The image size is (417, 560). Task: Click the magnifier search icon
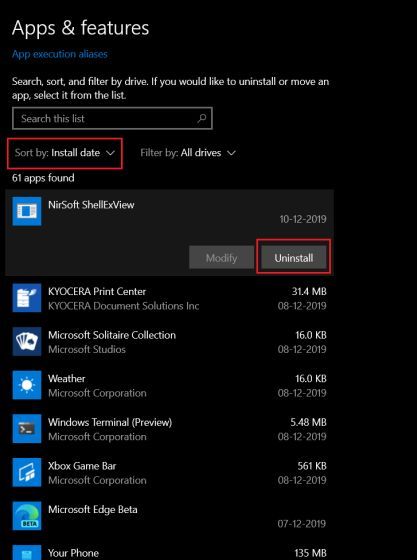[202, 118]
